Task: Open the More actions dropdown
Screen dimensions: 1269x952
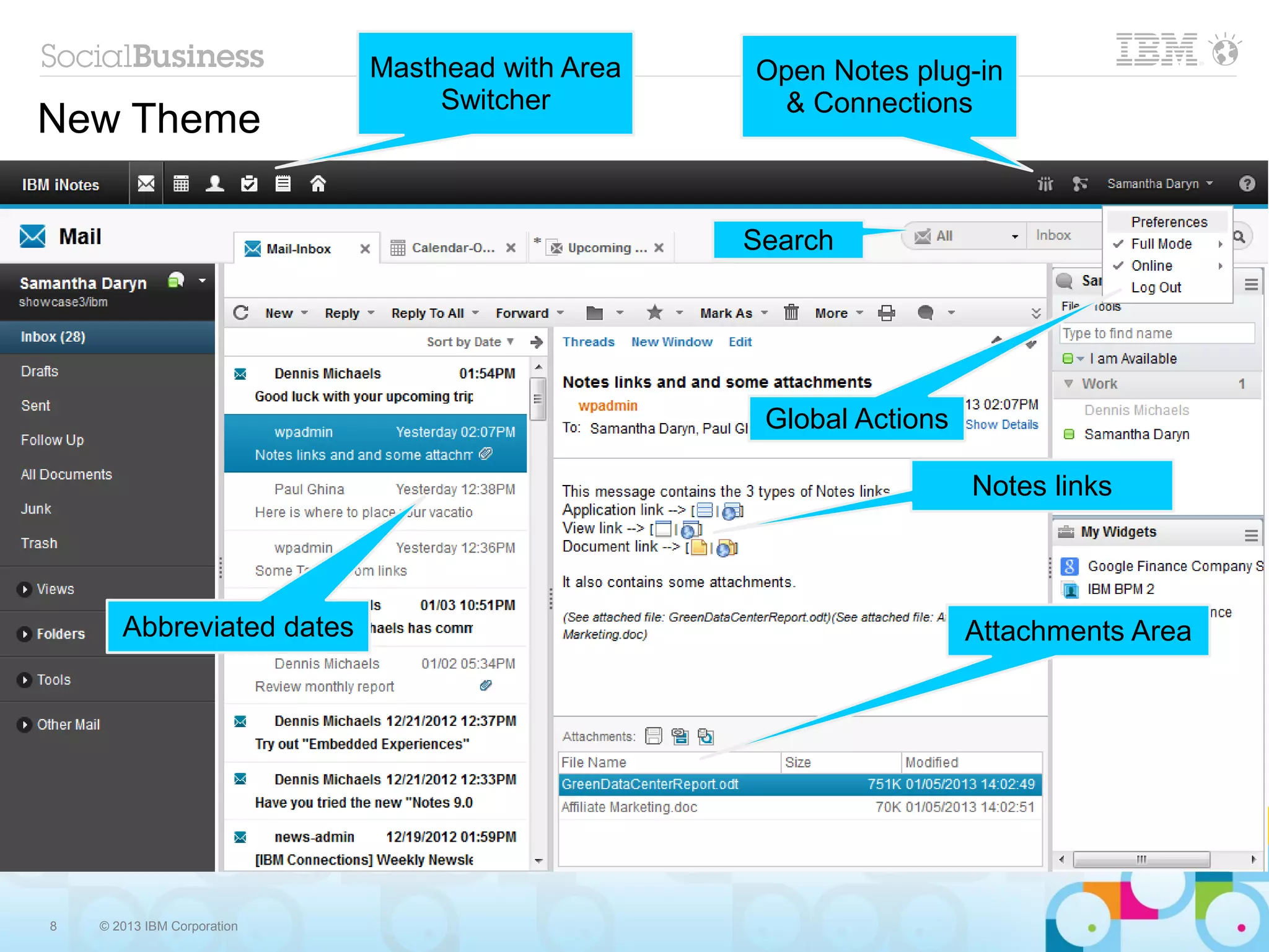Action: click(859, 313)
